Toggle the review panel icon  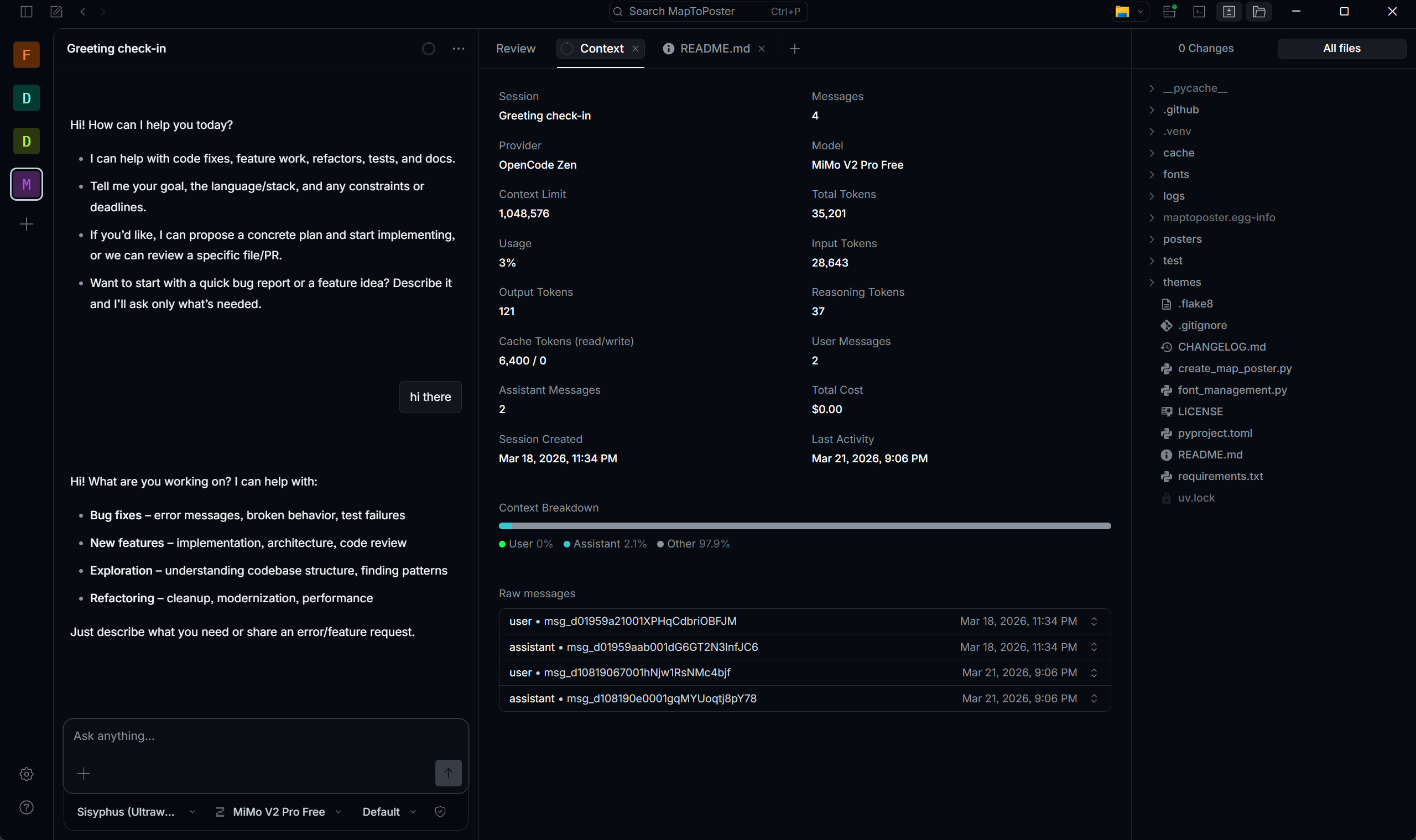pyautogui.click(x=1228, y=11)
